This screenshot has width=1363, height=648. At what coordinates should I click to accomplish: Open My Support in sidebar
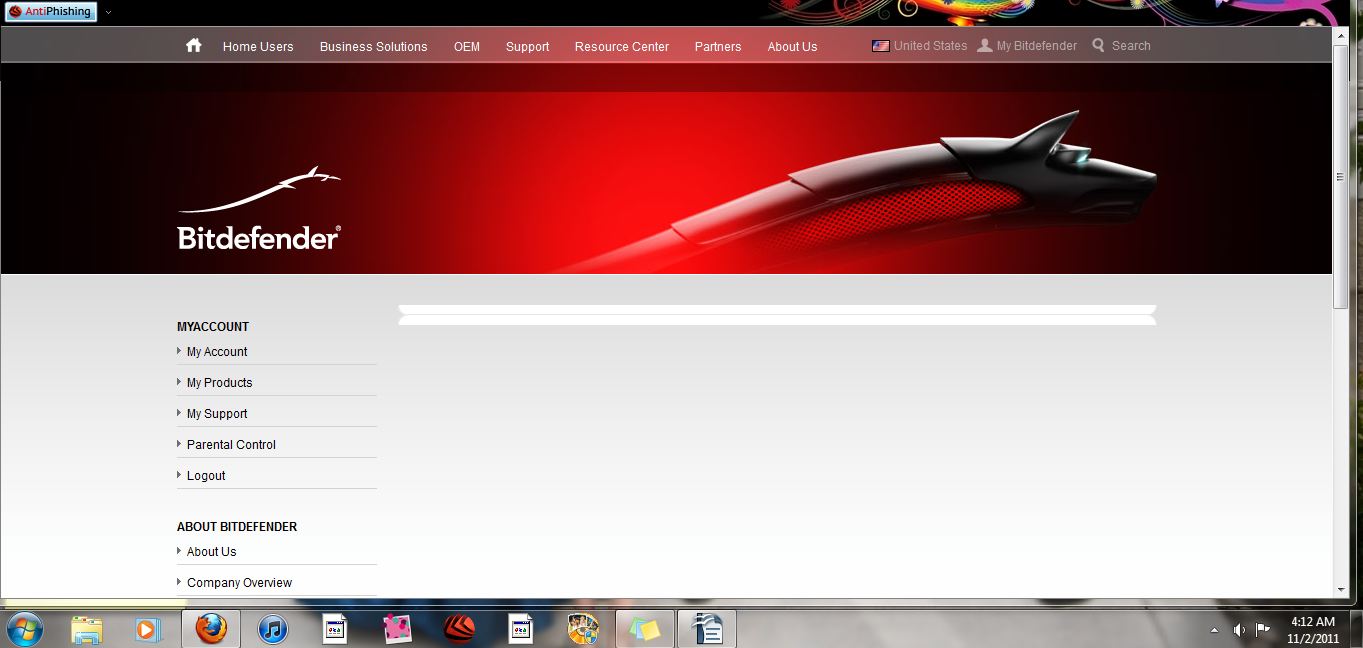coord(217,414)
